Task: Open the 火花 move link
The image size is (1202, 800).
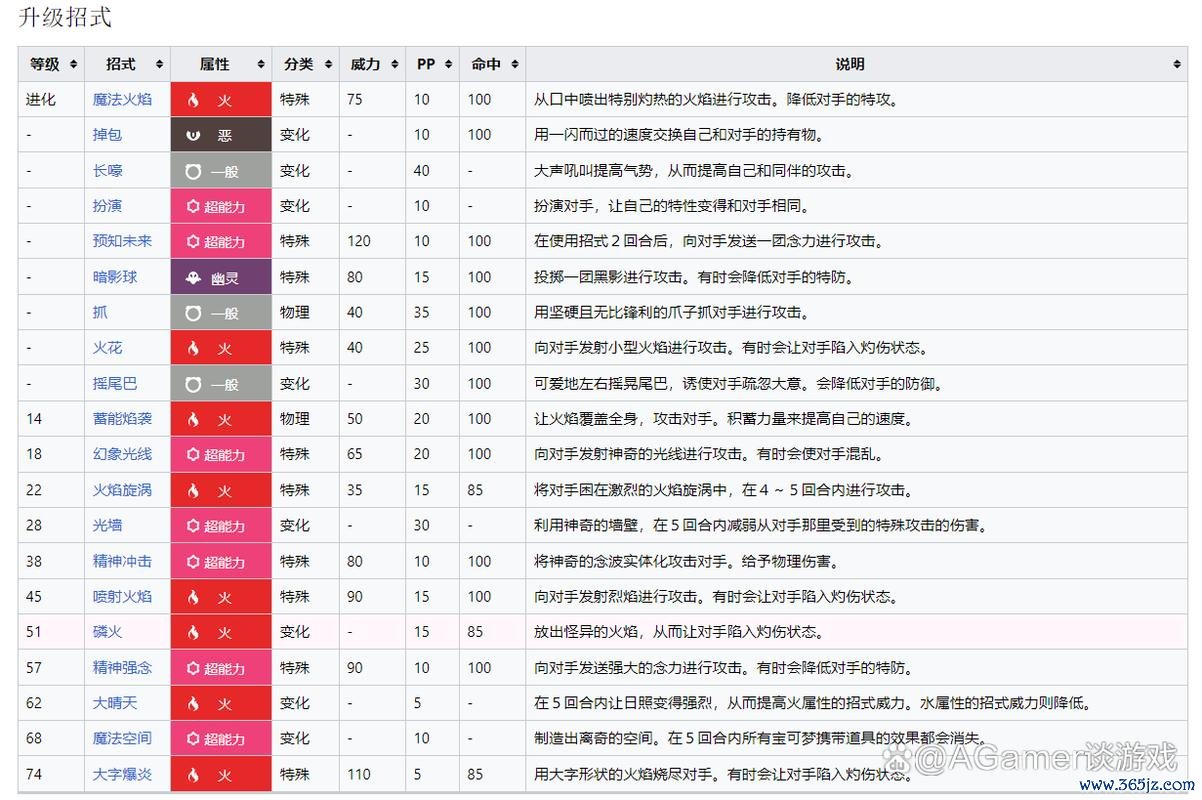Action: (x=107, y=348)
